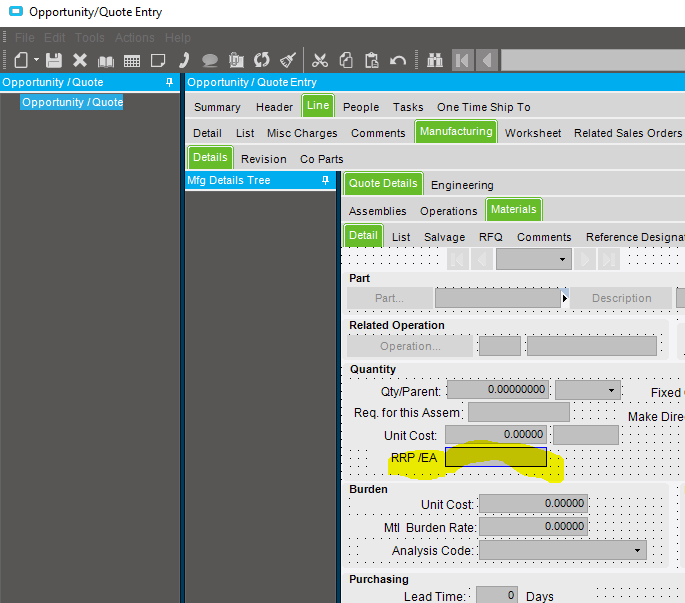This screenshot has height=603, width=685.
Task: Open Related Sales Orders tab
Action: [x=628, y=133]
